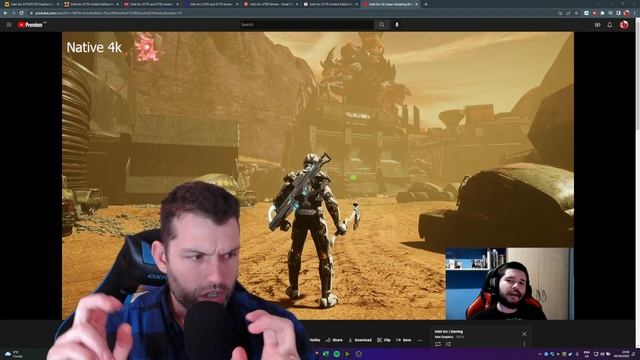Click the Download button under video
This screenshot has width=640, height=360.
360,340
